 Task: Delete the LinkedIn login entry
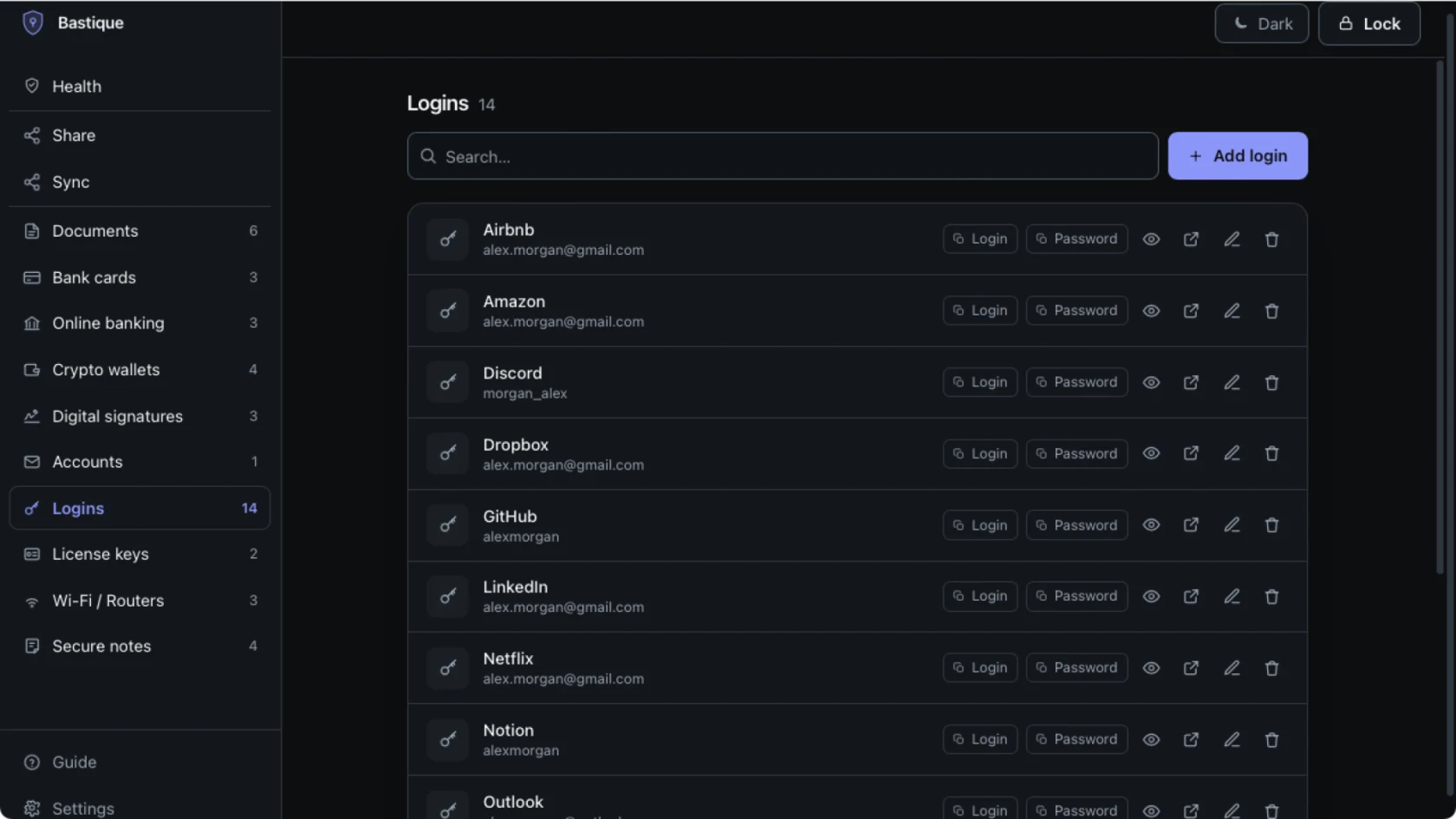point(1271,596)
